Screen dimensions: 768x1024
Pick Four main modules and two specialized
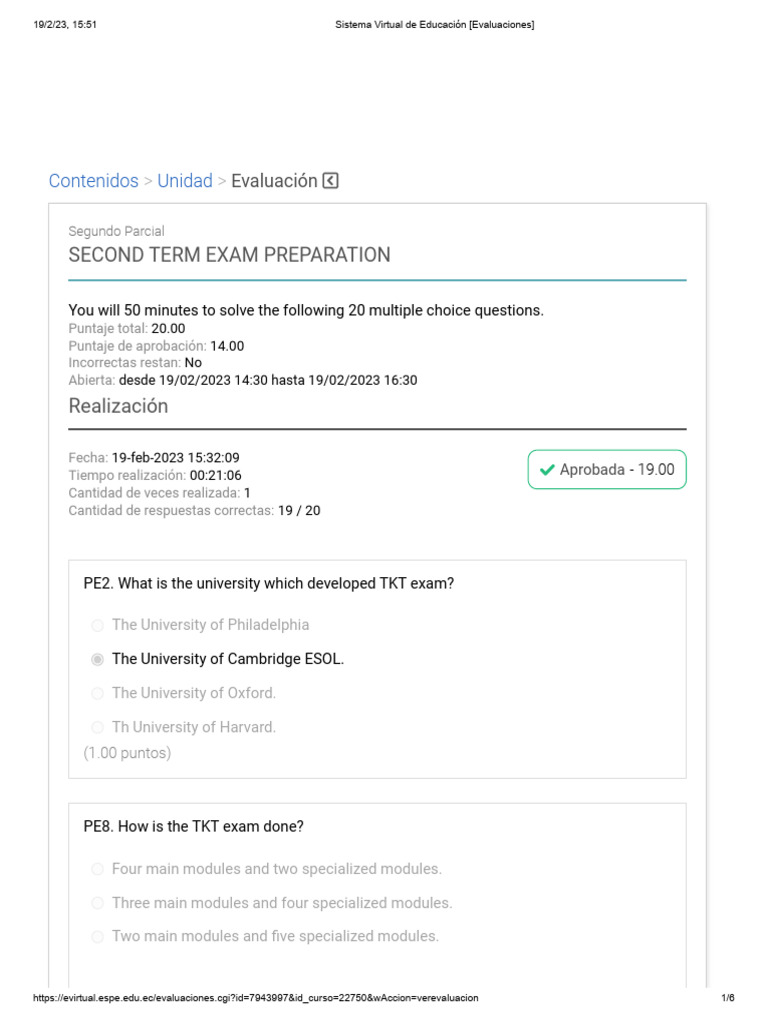pyautogui.click(x=97, y=870)
